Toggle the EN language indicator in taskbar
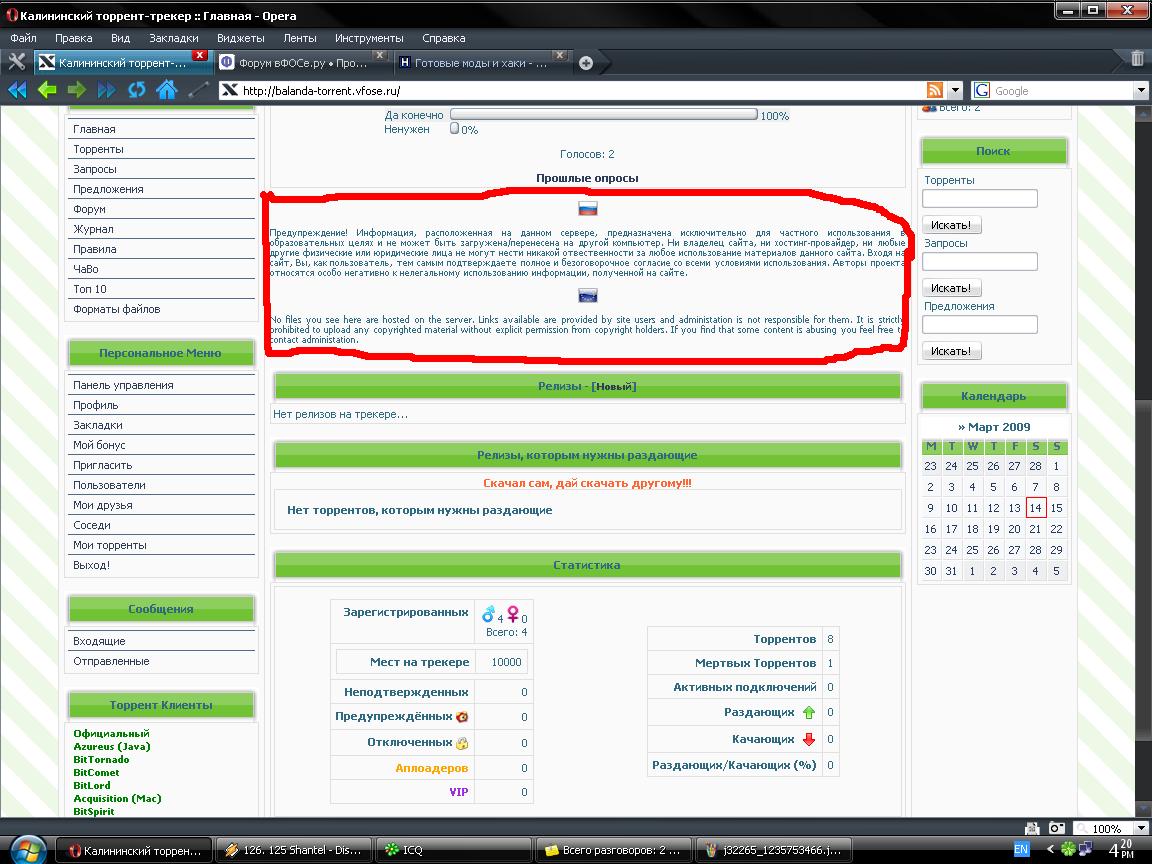Screen dimensions: 1152x864 1021,849
